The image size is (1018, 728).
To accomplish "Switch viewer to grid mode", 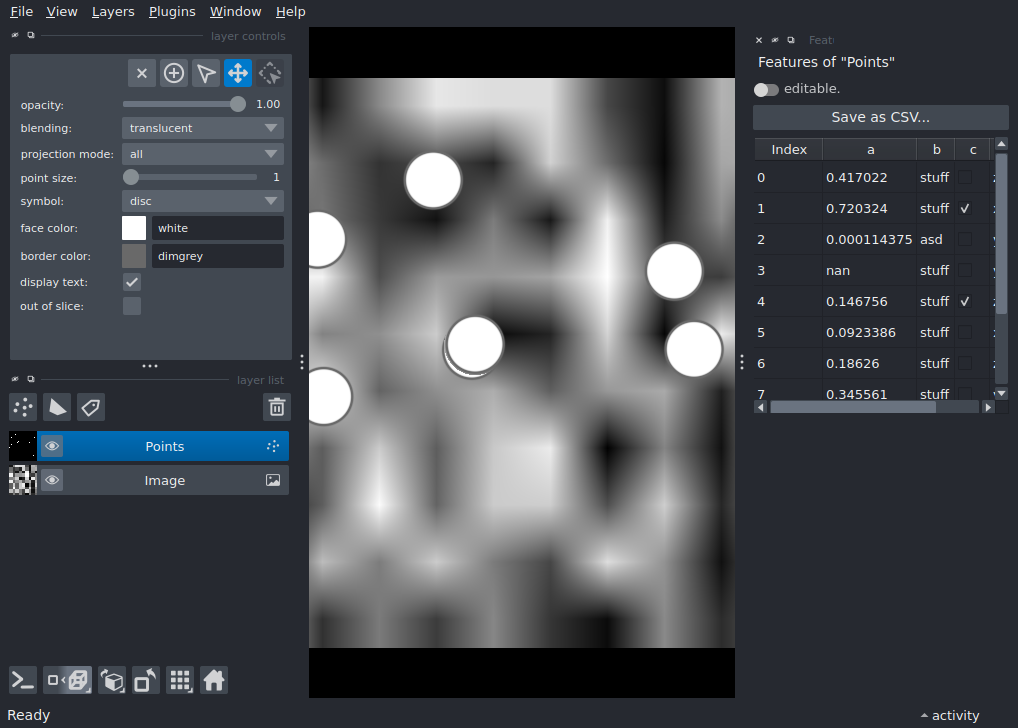I will click(180, 680).
